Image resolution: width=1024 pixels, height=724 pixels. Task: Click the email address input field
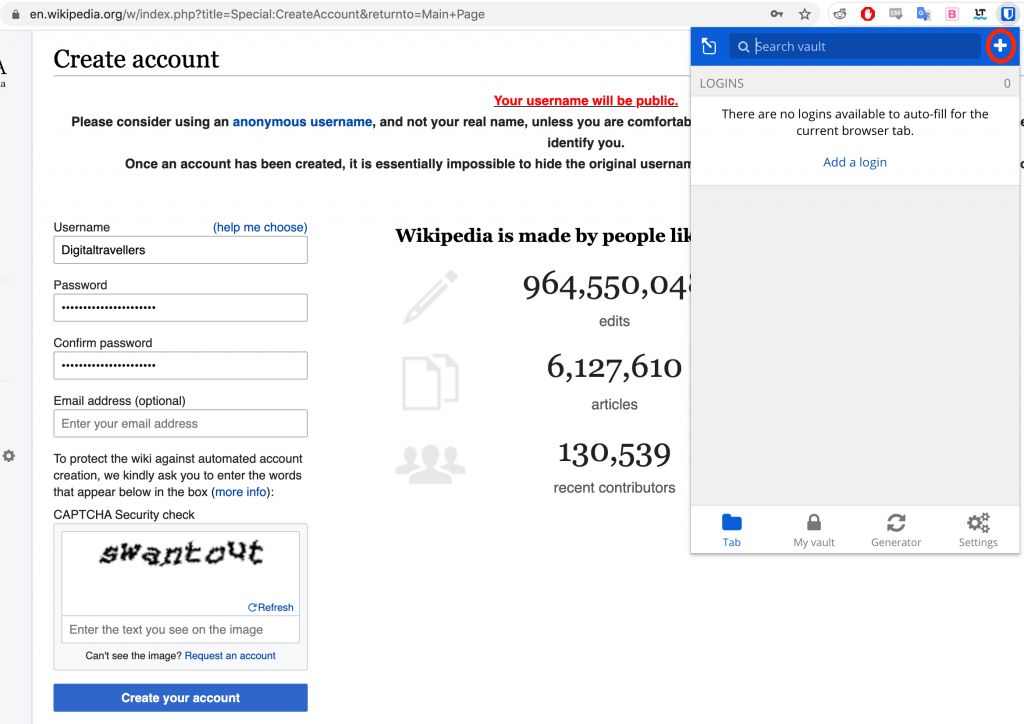coord(180,424)
